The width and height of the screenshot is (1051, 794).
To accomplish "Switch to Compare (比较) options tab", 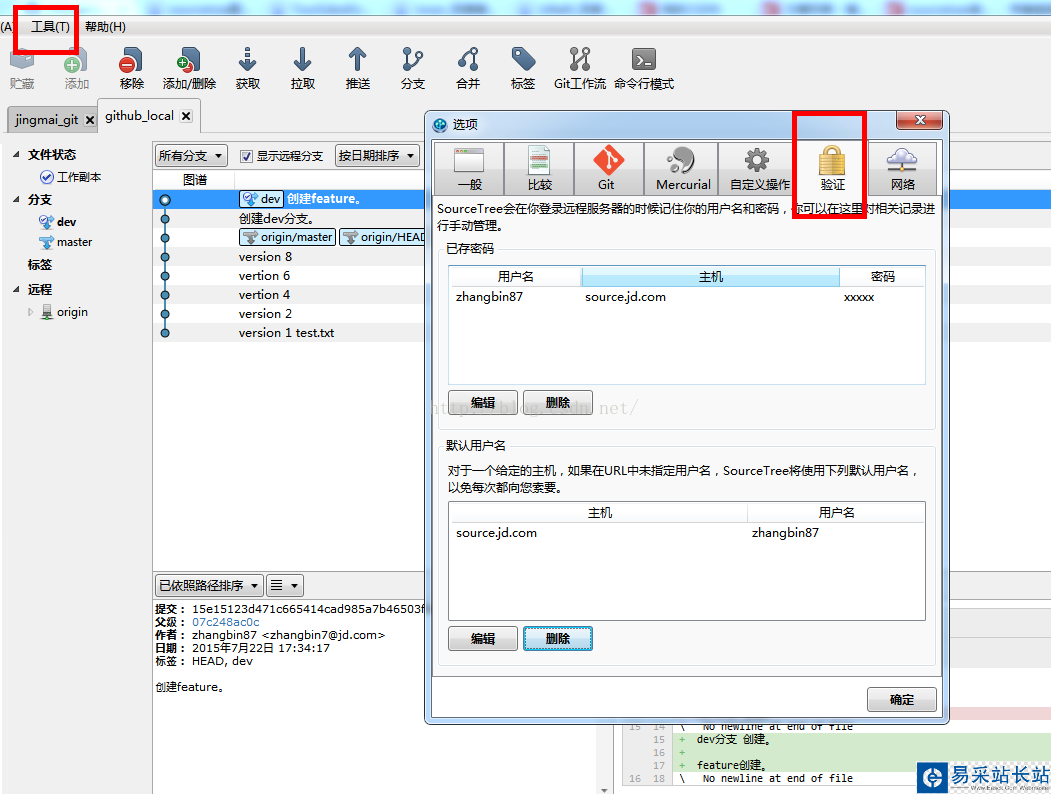I will [x=540, y=168].
